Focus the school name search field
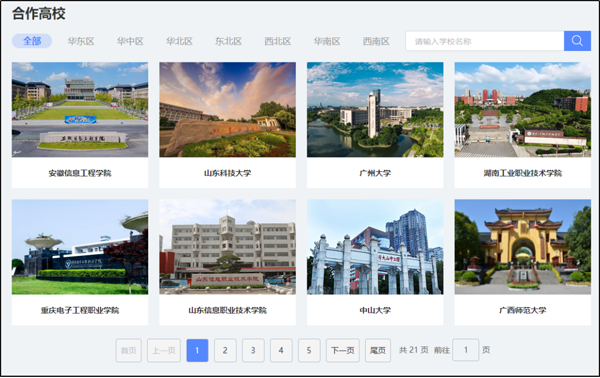600x378 pixels. coord(484,41)
